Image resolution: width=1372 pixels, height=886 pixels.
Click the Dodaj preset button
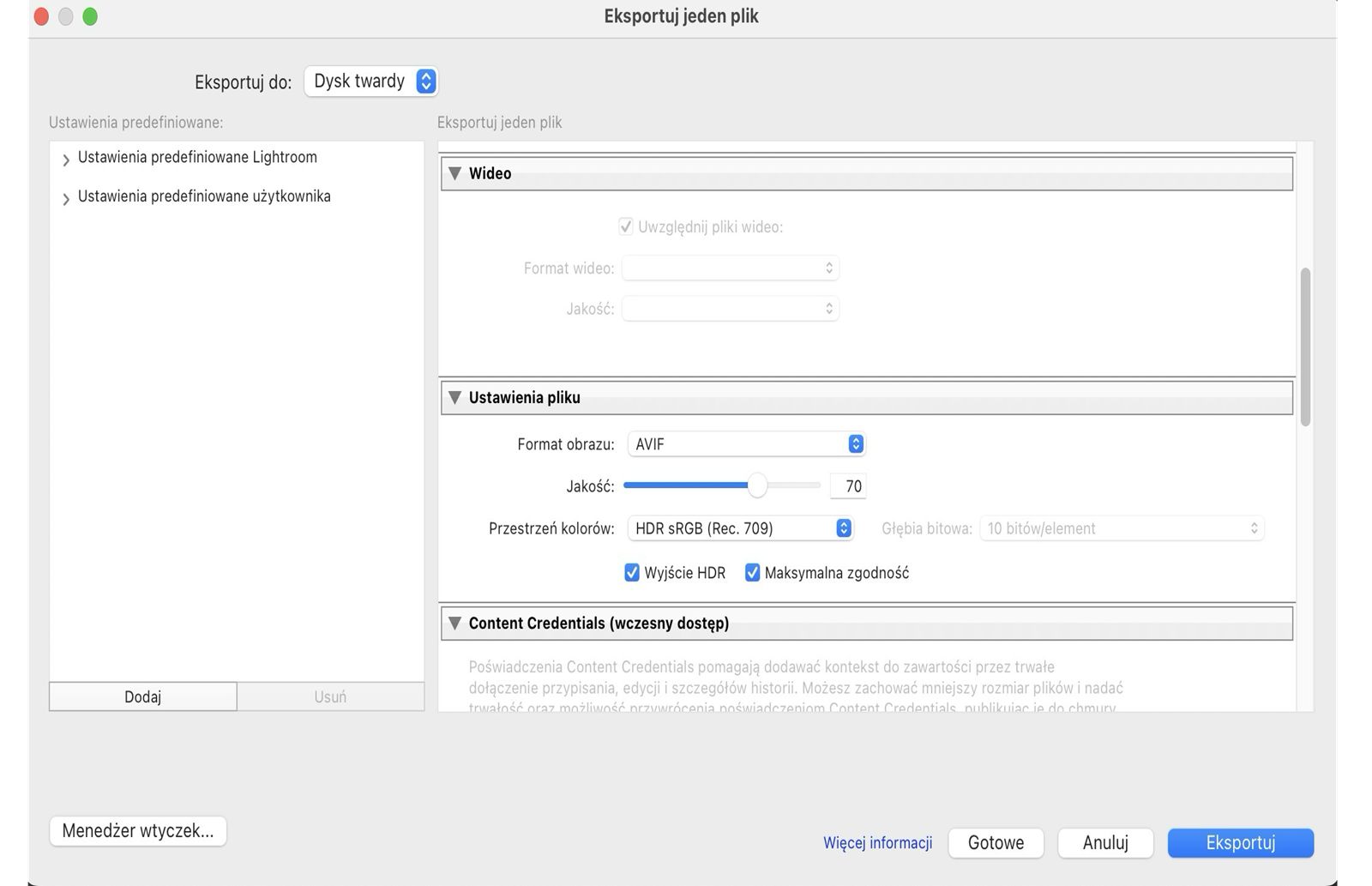pos(143,696)
